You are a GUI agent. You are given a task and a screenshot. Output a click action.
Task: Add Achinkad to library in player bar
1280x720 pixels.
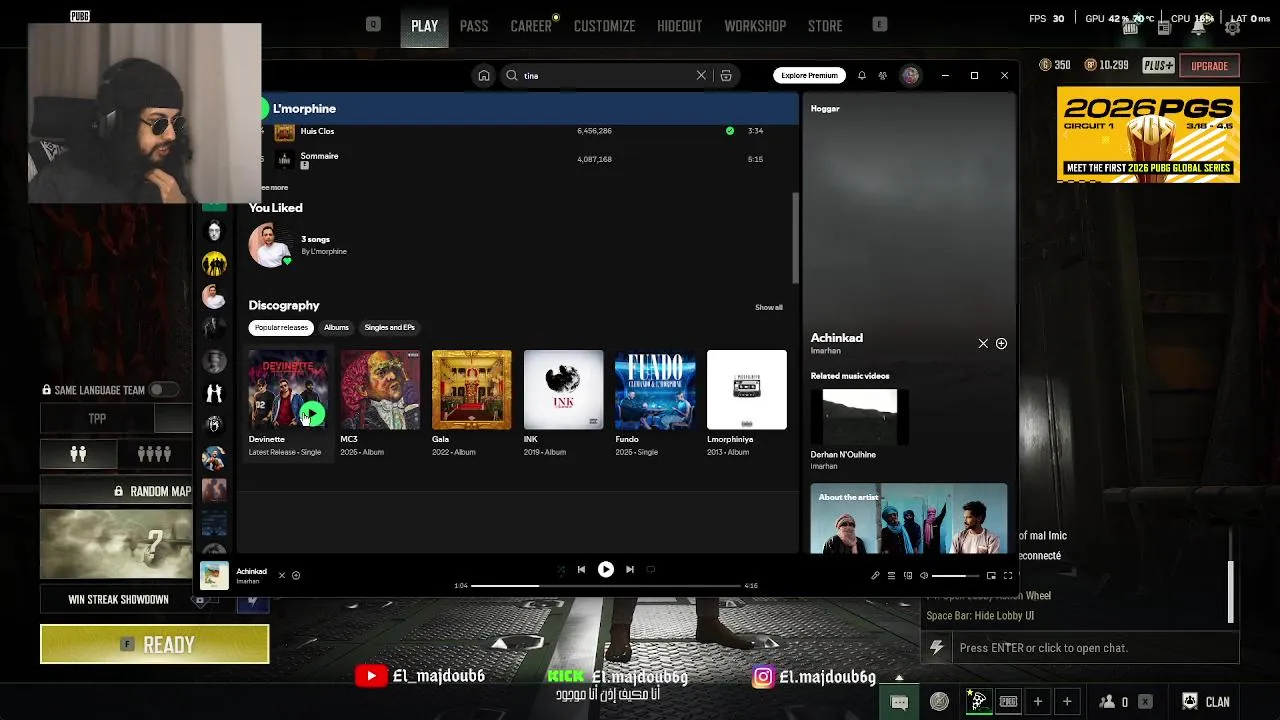coord(296,575)
